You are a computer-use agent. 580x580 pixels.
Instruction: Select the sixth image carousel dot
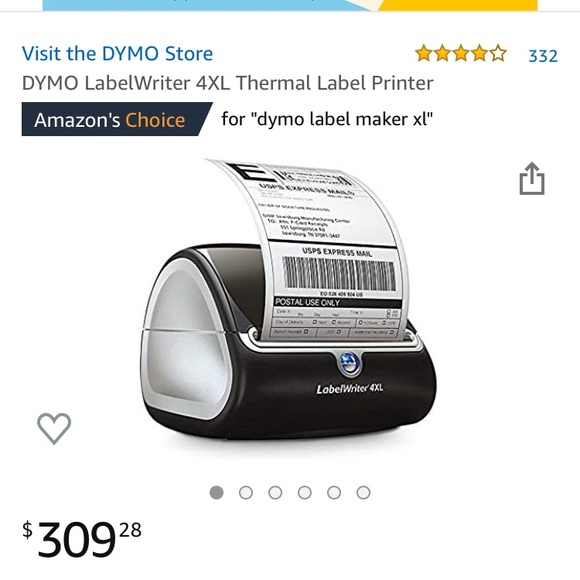[x=363, y=492]
